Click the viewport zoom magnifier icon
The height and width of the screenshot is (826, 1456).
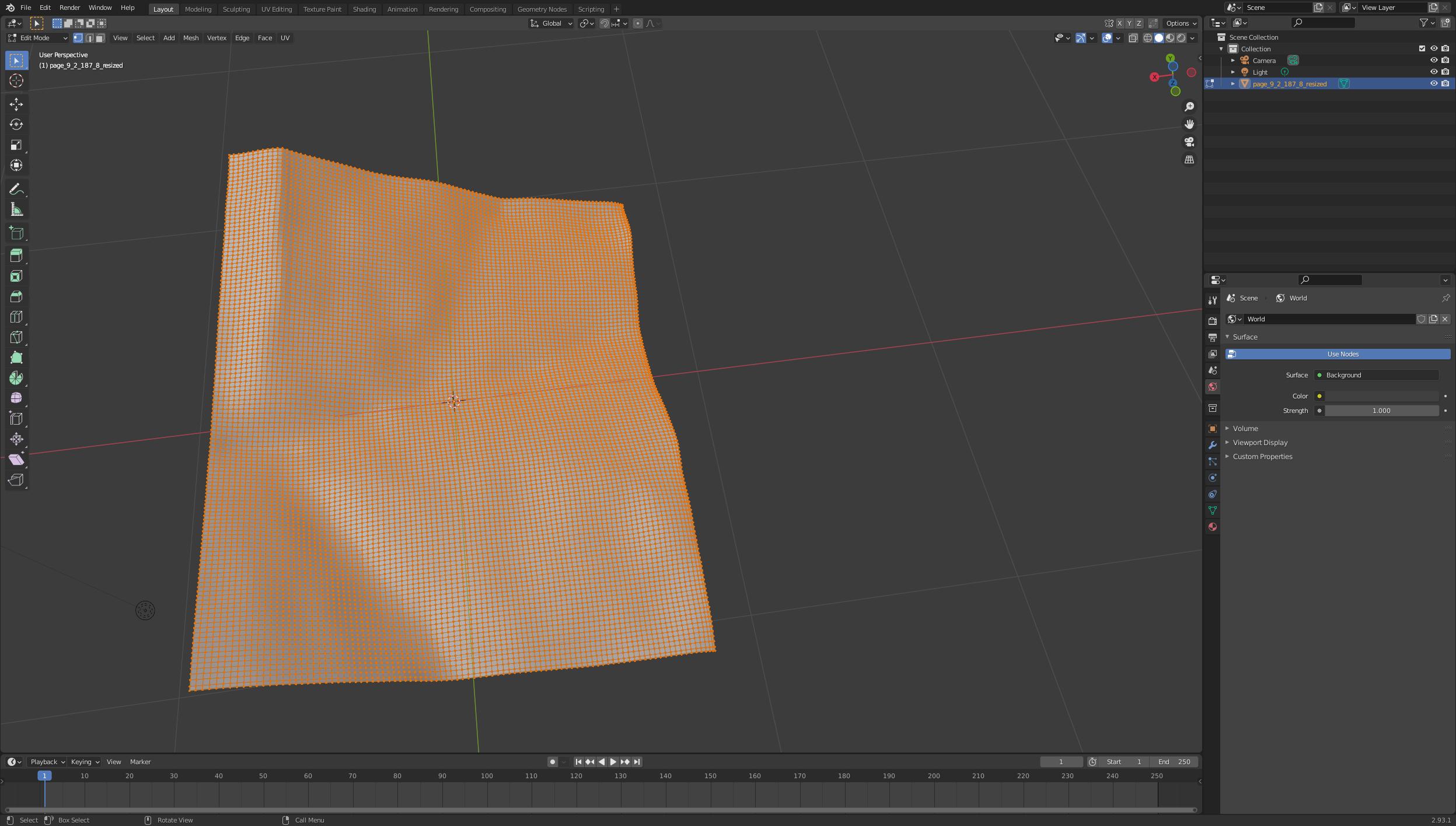(x=1189, y=107)
